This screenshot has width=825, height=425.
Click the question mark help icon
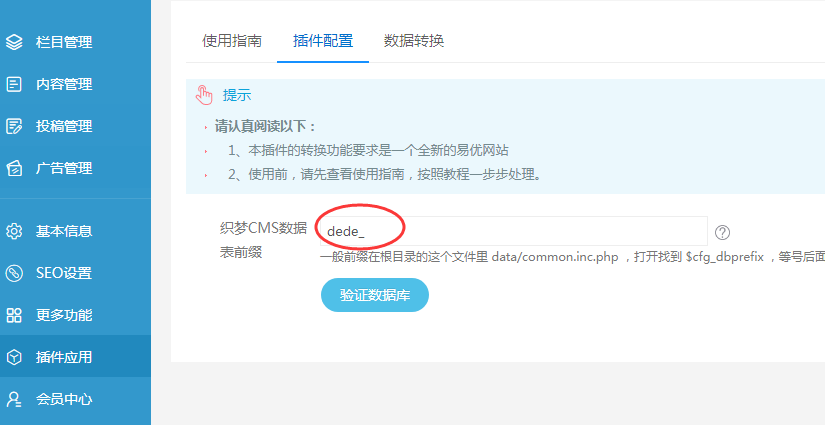722,232
